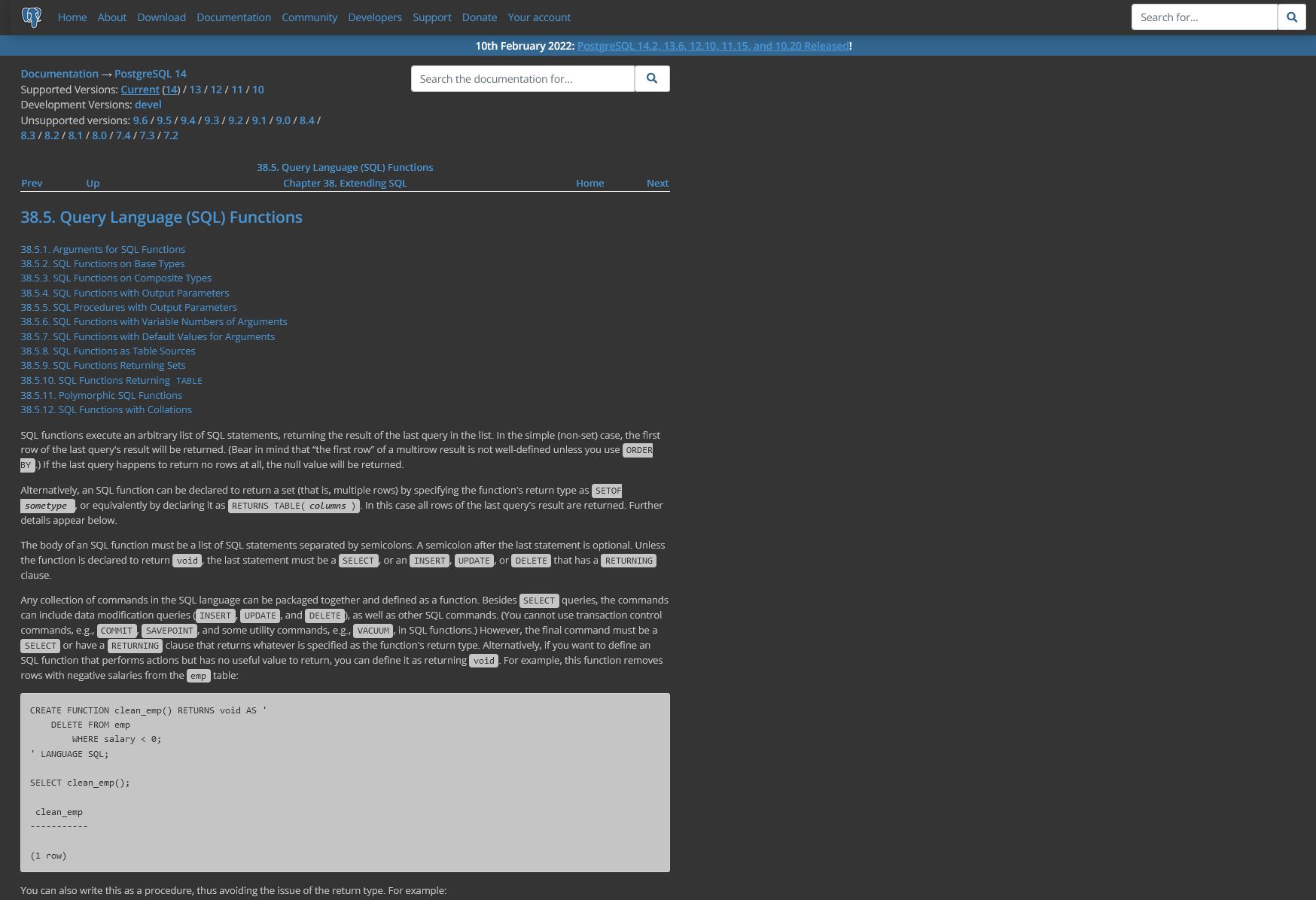Switch to version 10 docs
Viewport: 1316px width, 900px height.
[257, 90]
